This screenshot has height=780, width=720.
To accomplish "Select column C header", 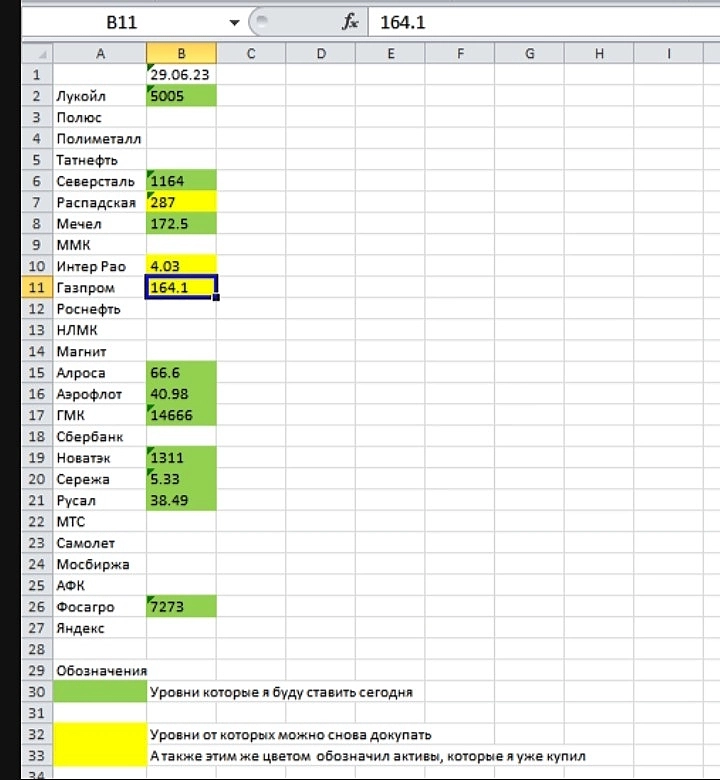I will point(251,53).
